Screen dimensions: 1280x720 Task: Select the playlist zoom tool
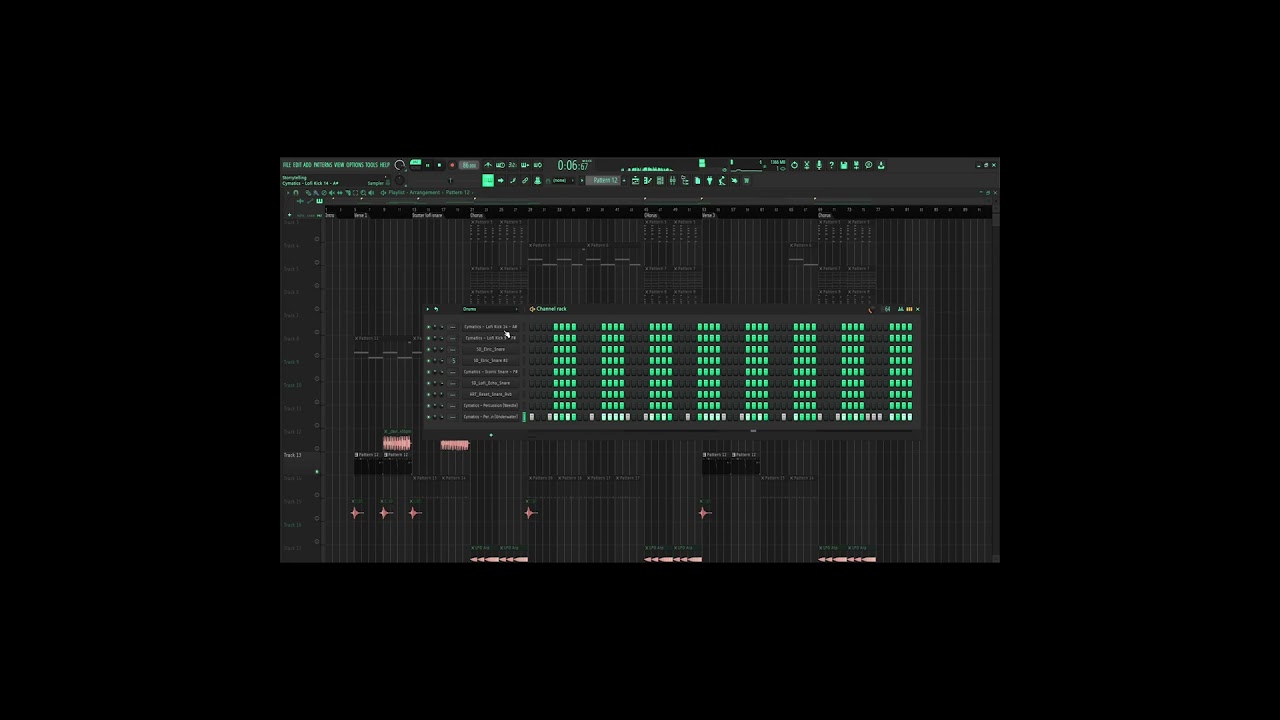363,192
